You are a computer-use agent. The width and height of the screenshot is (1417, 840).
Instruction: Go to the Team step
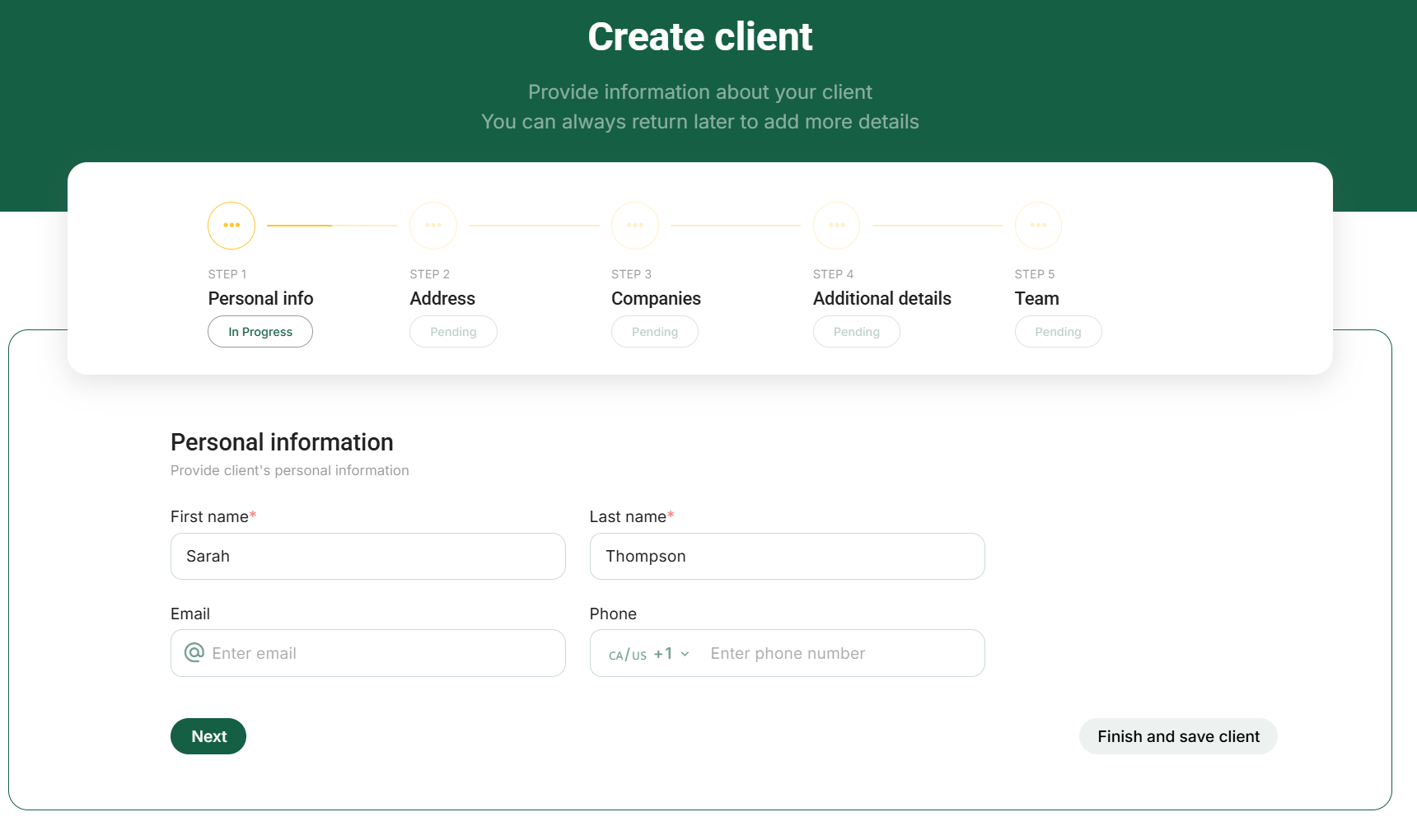tap(1036, 298)
